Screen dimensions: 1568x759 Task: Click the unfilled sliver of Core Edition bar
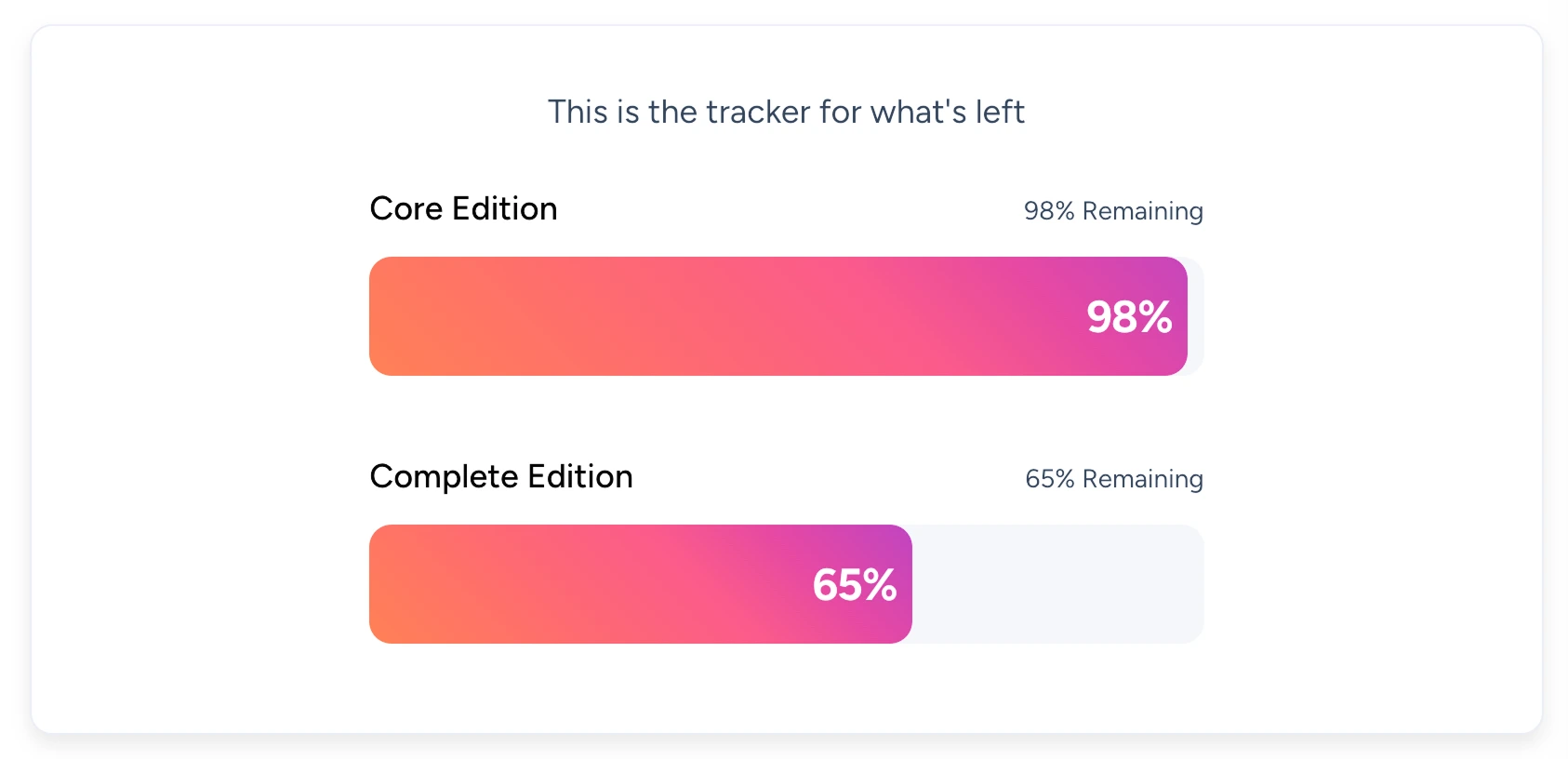(1196, 316)
